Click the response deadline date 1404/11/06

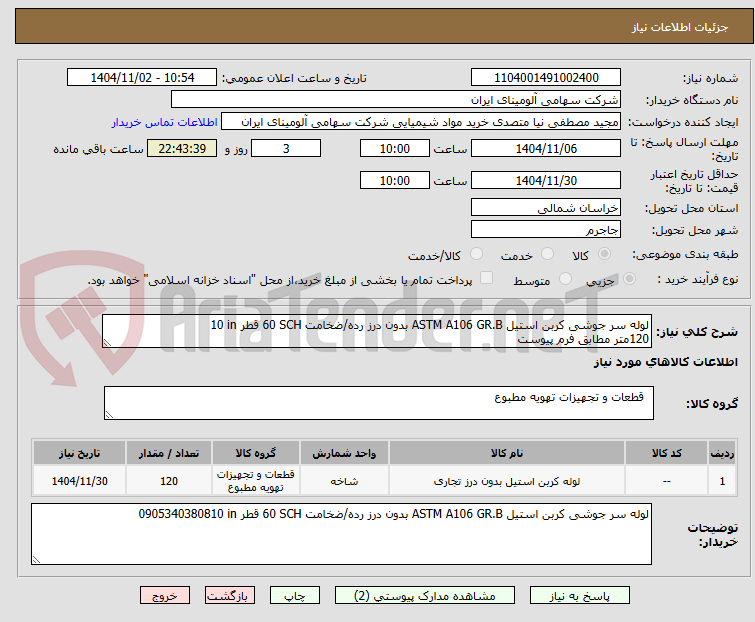(x=546, y=149)
